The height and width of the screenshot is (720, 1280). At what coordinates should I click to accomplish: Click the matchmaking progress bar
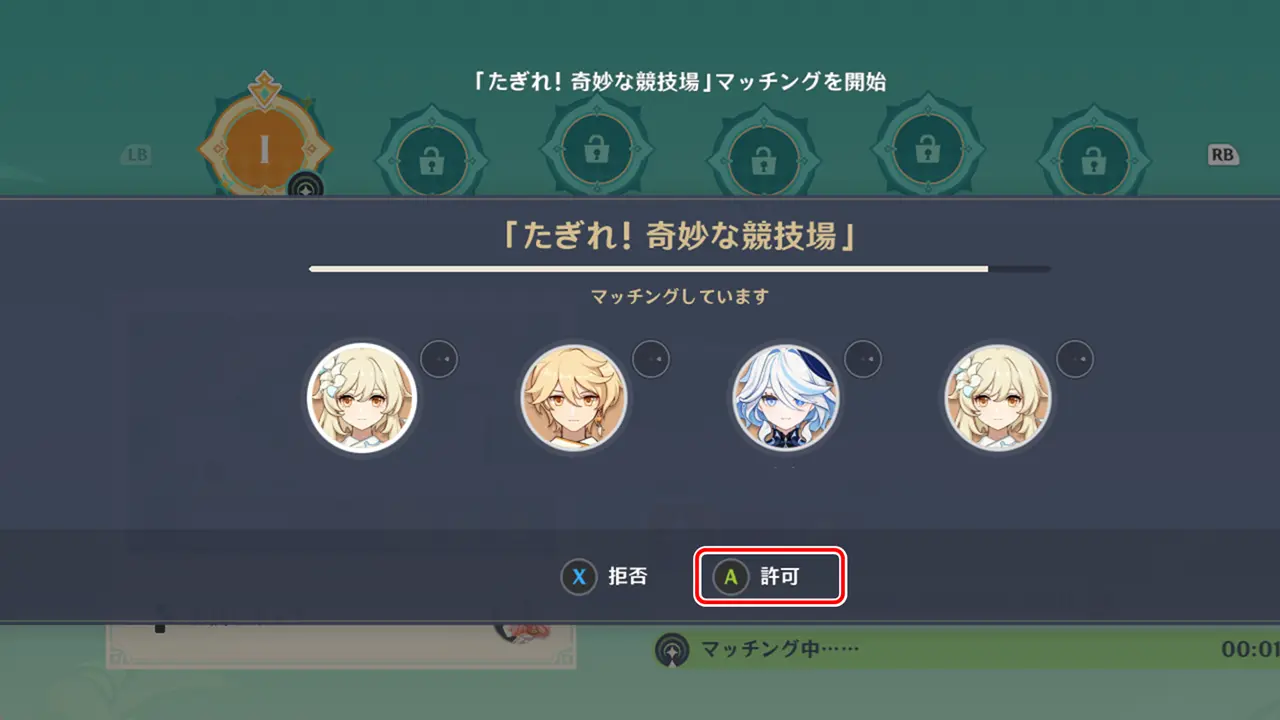680,269
